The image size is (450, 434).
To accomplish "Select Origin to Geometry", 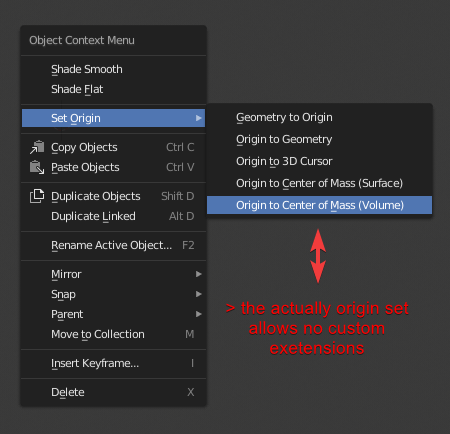I will (x=319, y=139).
